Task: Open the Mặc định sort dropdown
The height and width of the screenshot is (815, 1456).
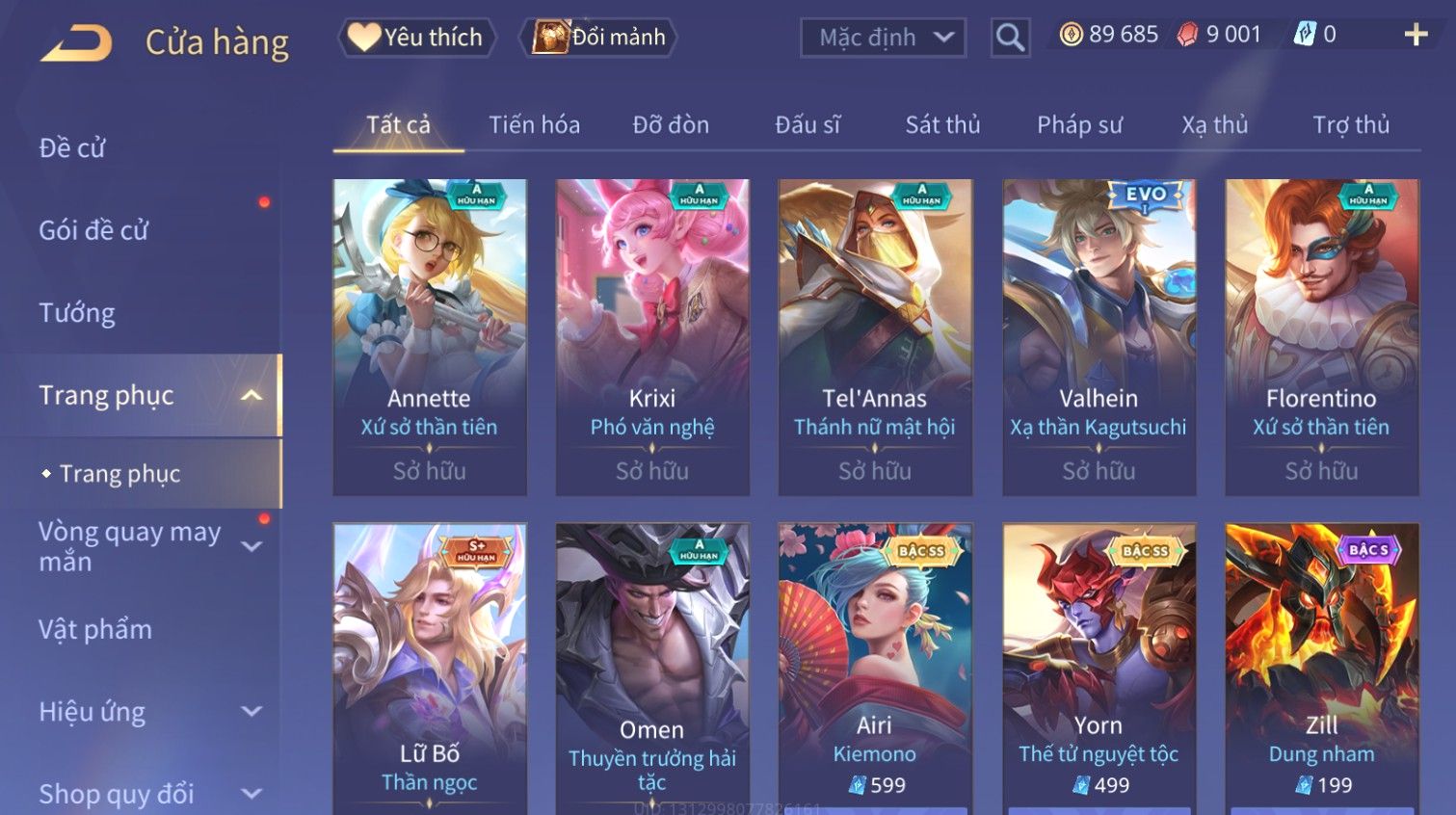Action: 883,38
